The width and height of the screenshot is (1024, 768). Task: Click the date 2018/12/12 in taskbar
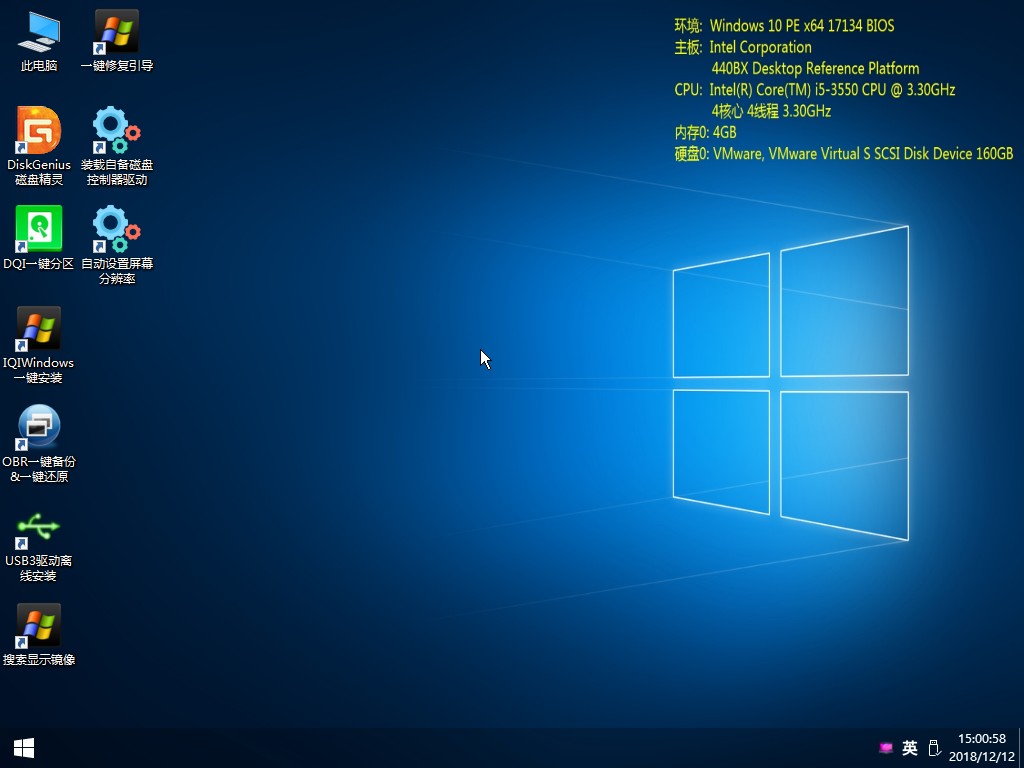click(x=982, y=757)
